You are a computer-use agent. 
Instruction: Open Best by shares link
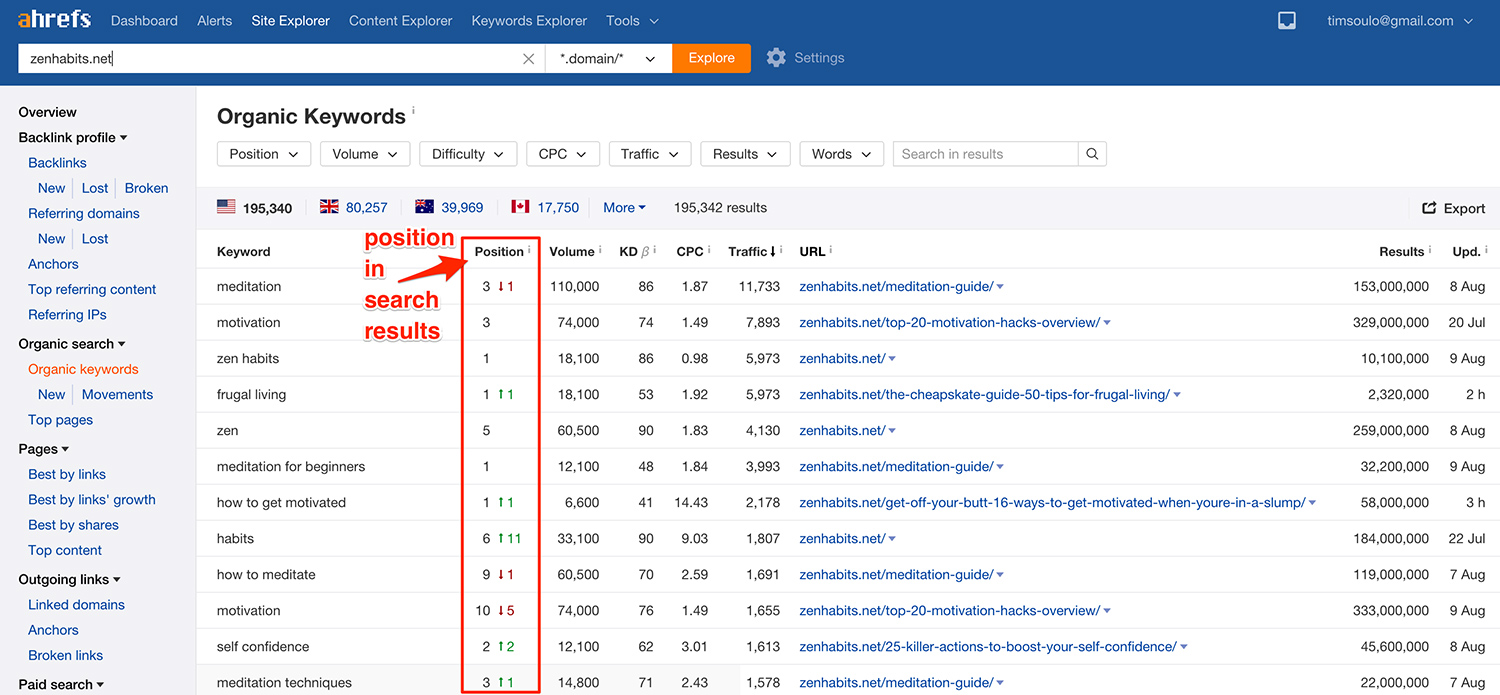pyautogui.click(x=73, y=525)
